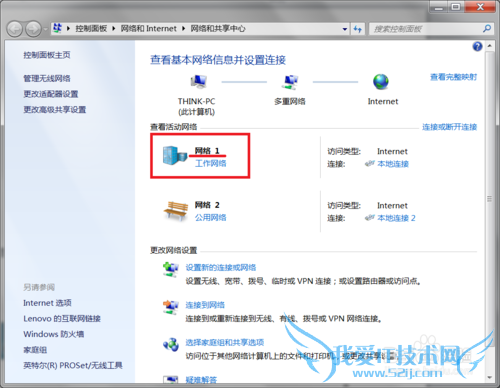Open the 查看完整映射 link
The height and width of the screenshot is (388, 500).
click(453, 77)
